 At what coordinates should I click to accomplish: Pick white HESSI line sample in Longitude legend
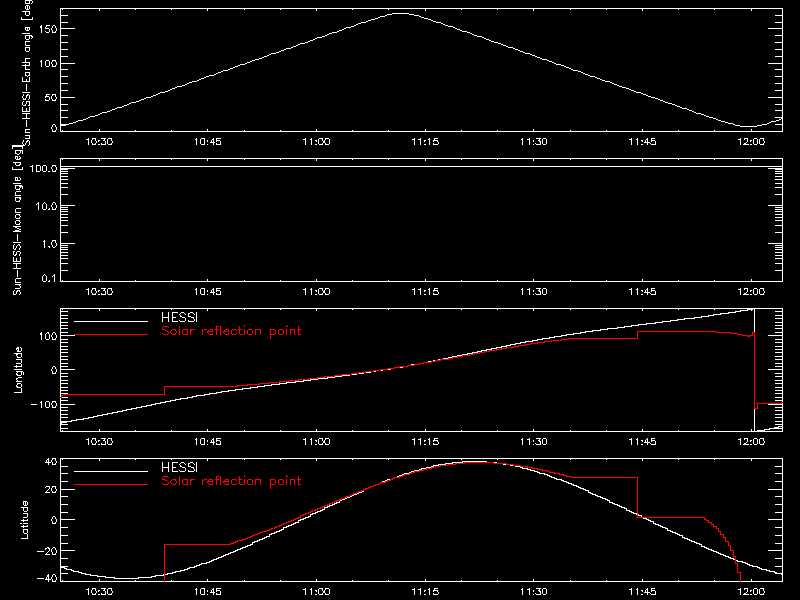111,321
